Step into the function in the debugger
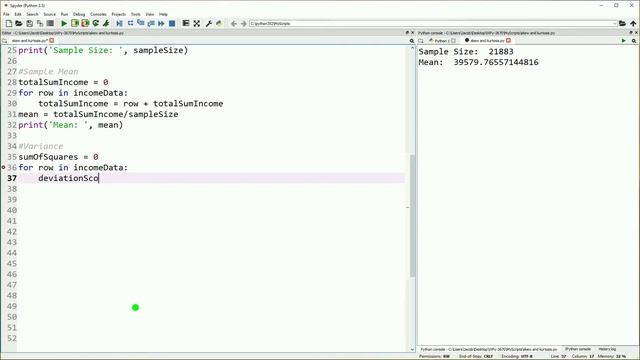 141,24
